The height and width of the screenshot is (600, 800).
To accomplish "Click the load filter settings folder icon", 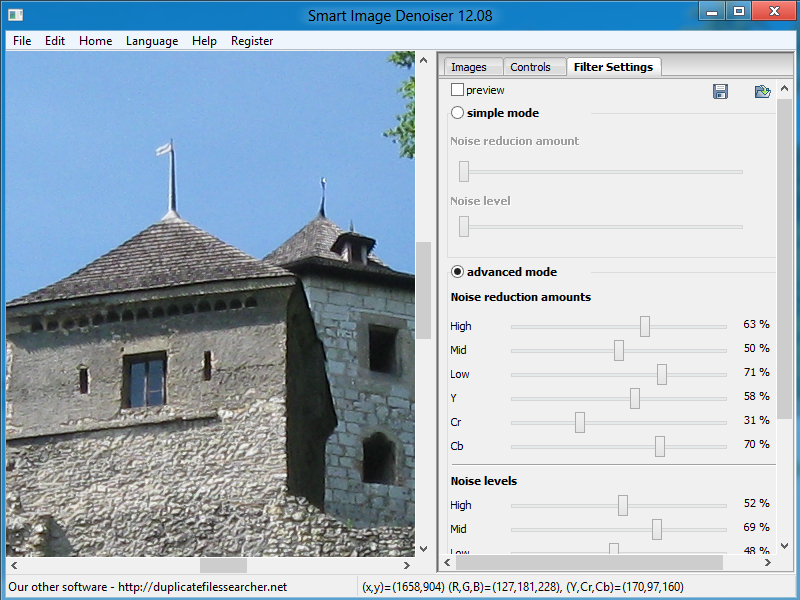I will [762, 91].
